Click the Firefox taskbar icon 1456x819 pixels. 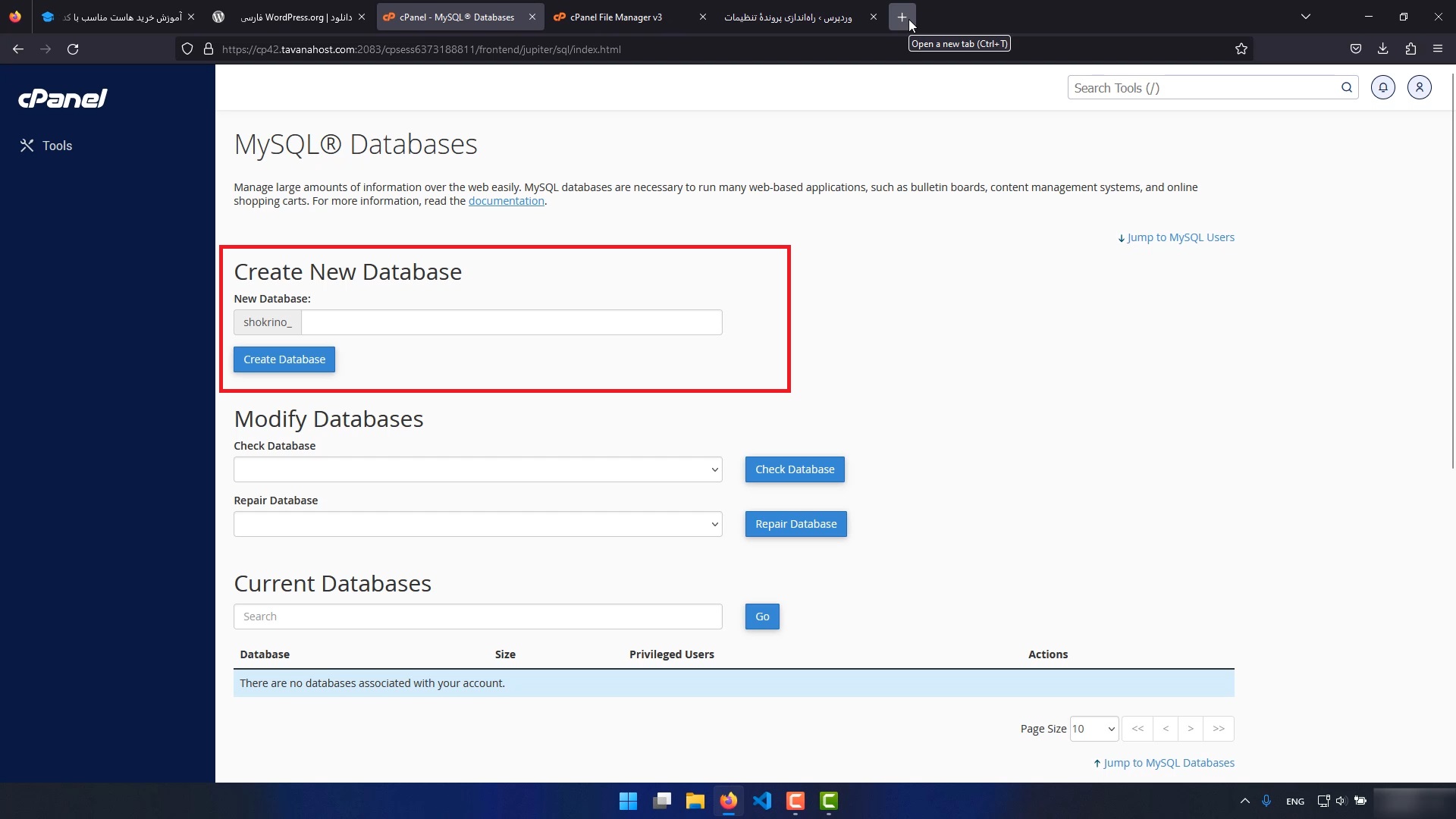(x=729, y=801)
